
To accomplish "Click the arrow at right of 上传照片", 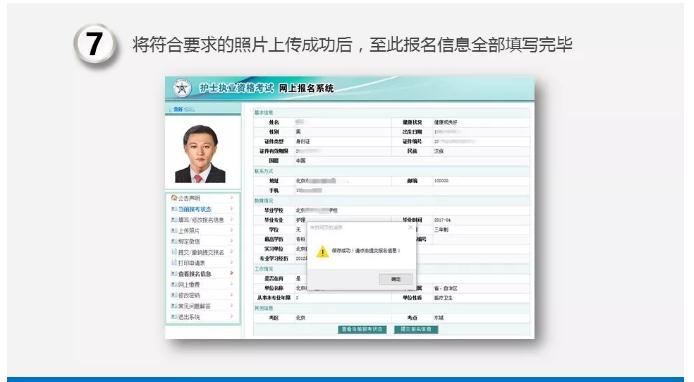I will 231,230.
